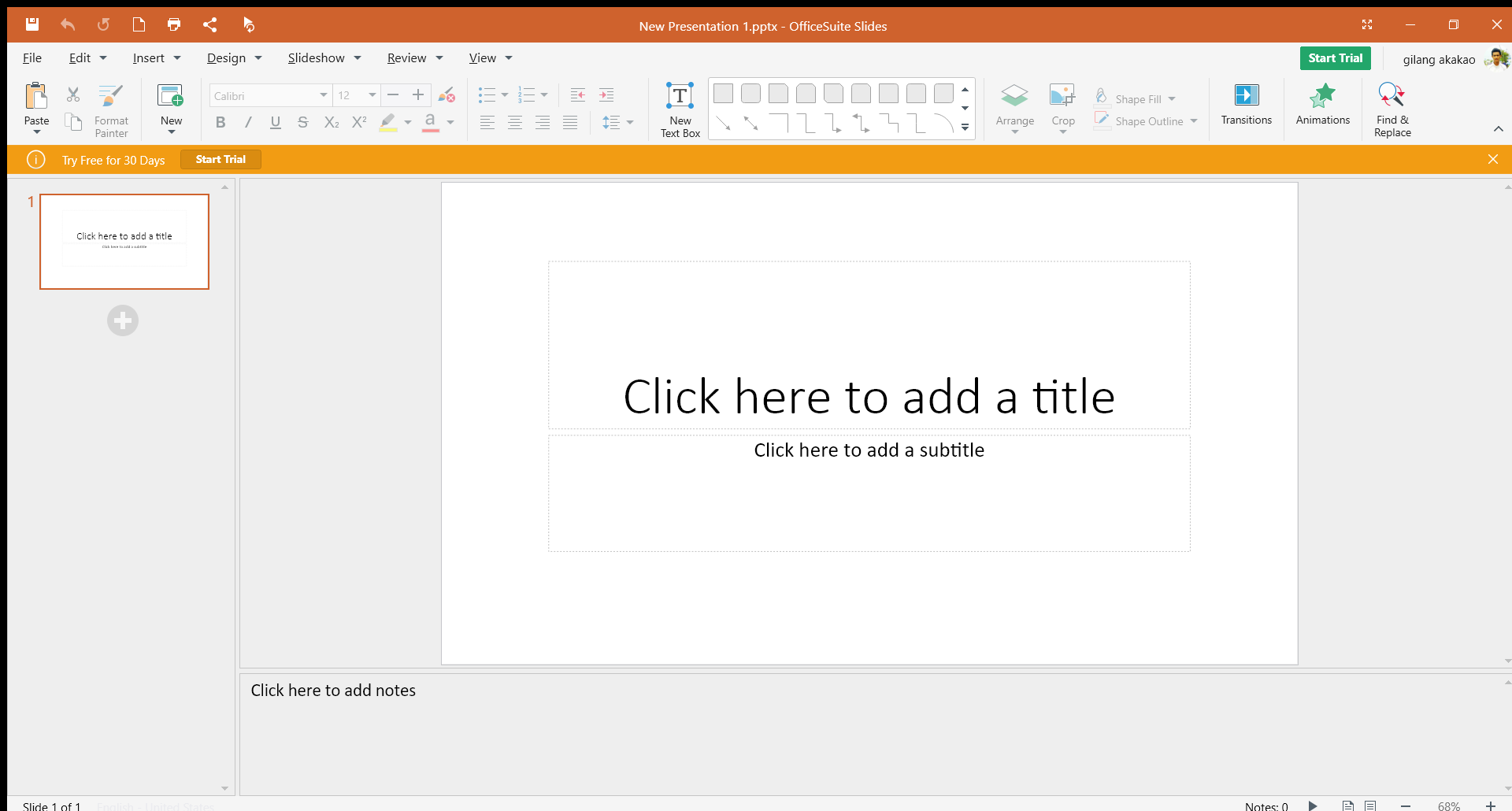The height and width of the screenshot is (811, 1512).
Task: Open the Edit menu
Action: (x=87, y=57)
